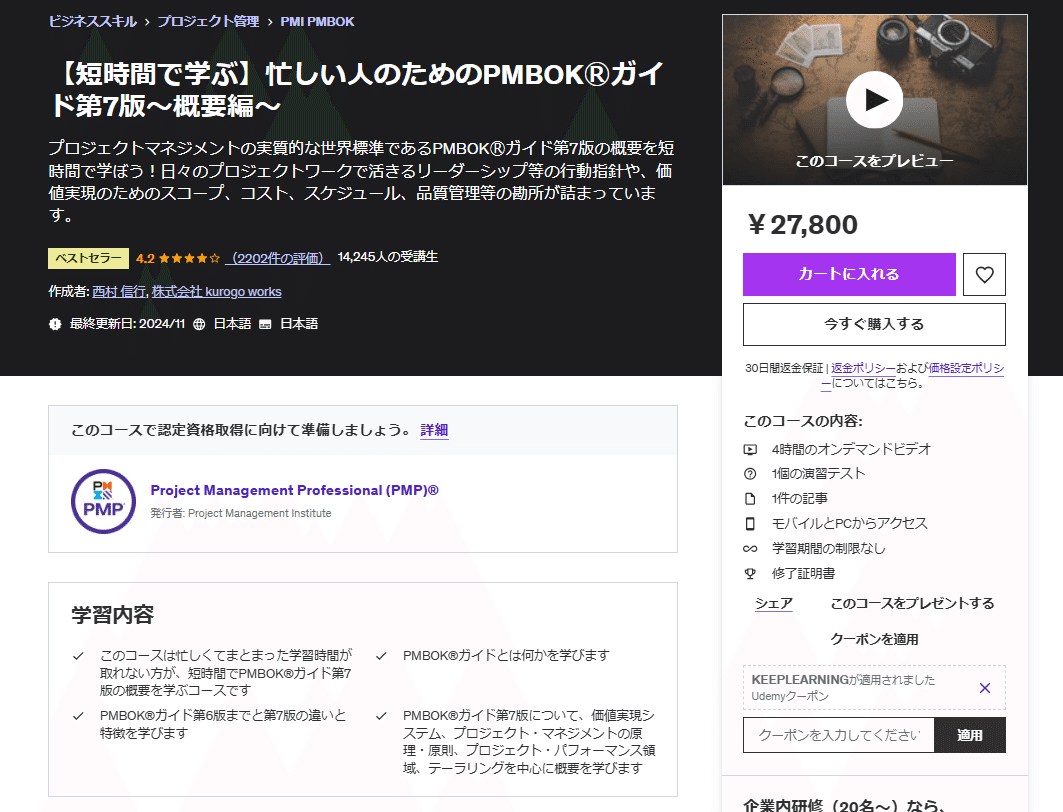Open ビジネススキル breadcrumb link

point(92,22)
